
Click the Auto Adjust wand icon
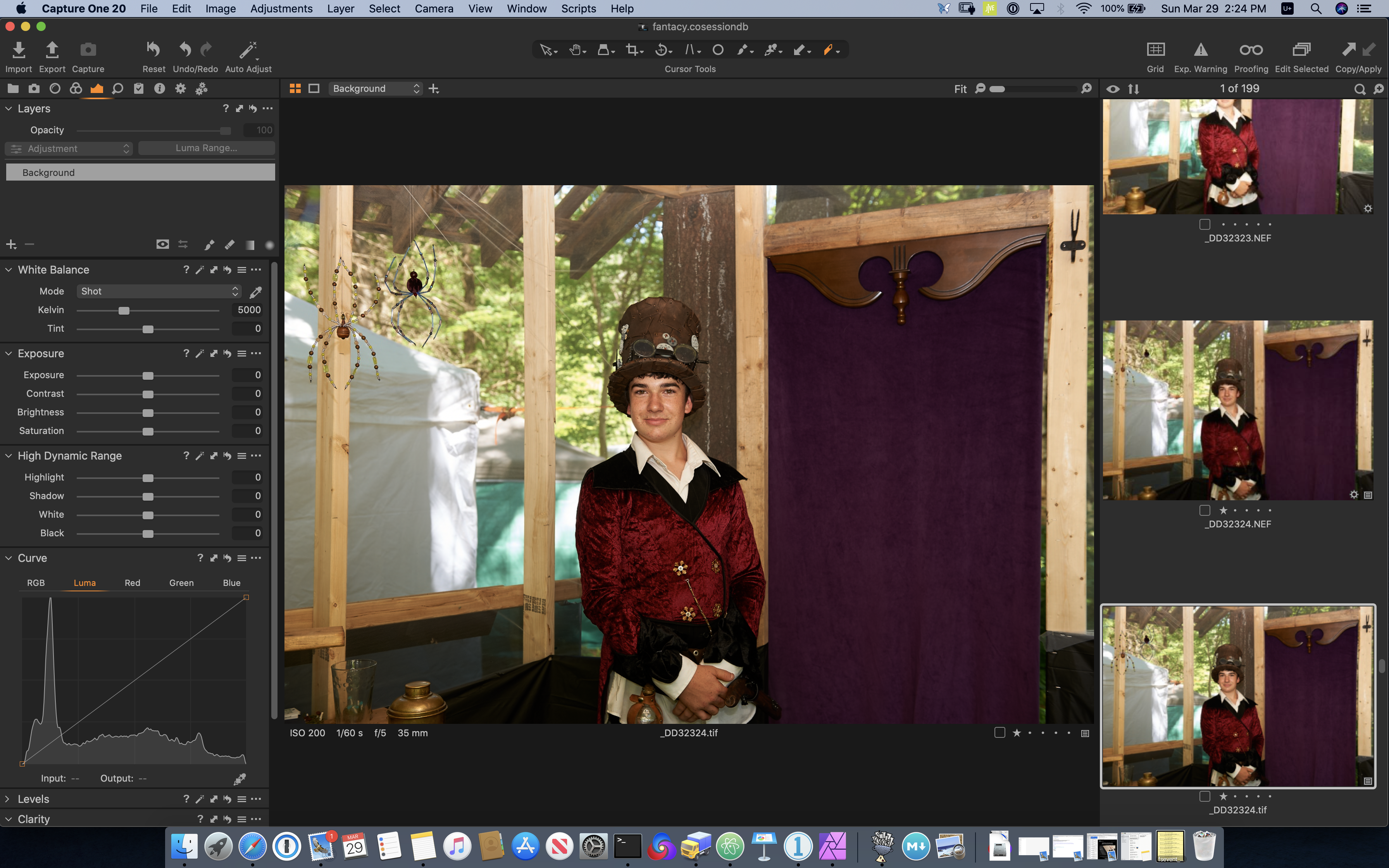247,50
